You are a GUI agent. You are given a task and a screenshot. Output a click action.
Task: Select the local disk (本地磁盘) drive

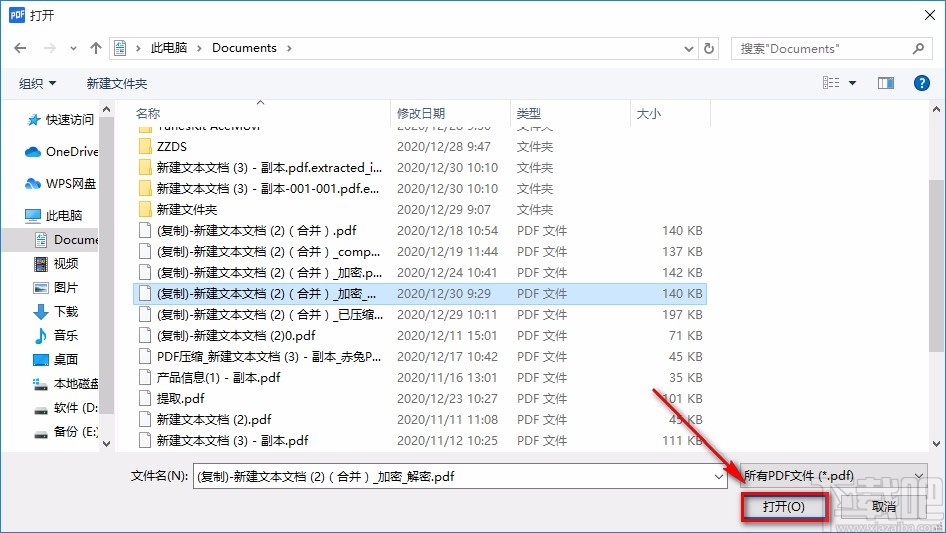tap(66, 383)
